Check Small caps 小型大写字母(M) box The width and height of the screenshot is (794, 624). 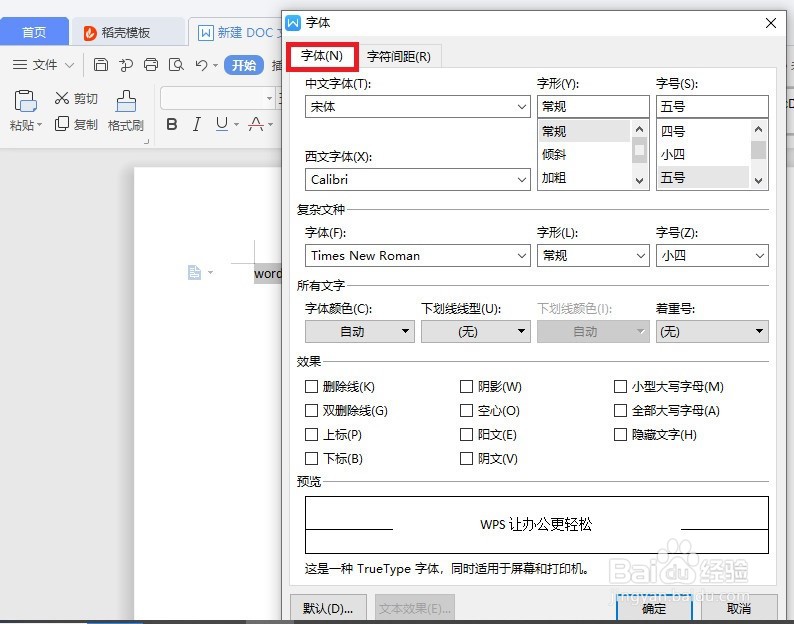(x=620, y=386)
